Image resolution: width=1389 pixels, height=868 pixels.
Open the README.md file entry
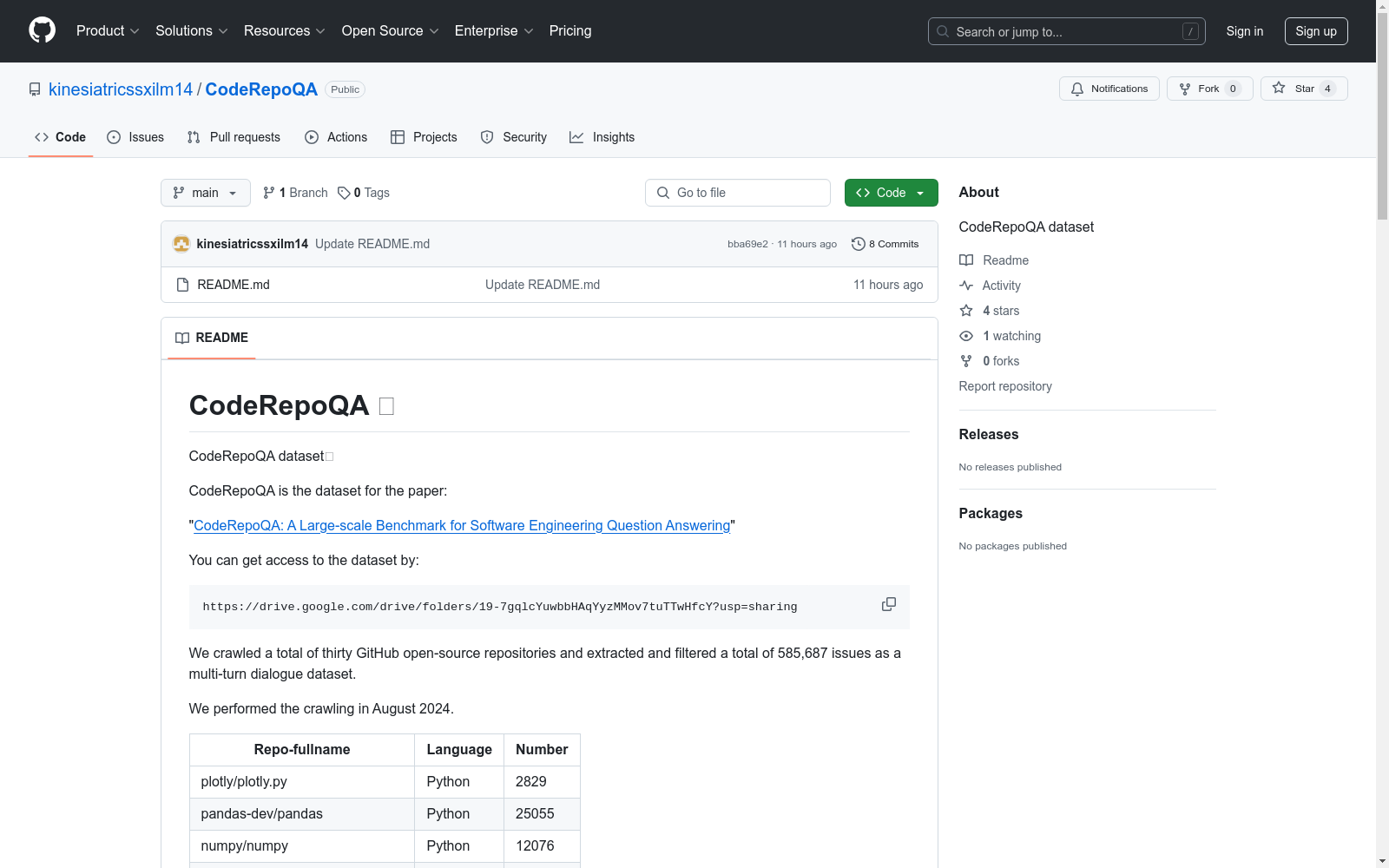233,285
